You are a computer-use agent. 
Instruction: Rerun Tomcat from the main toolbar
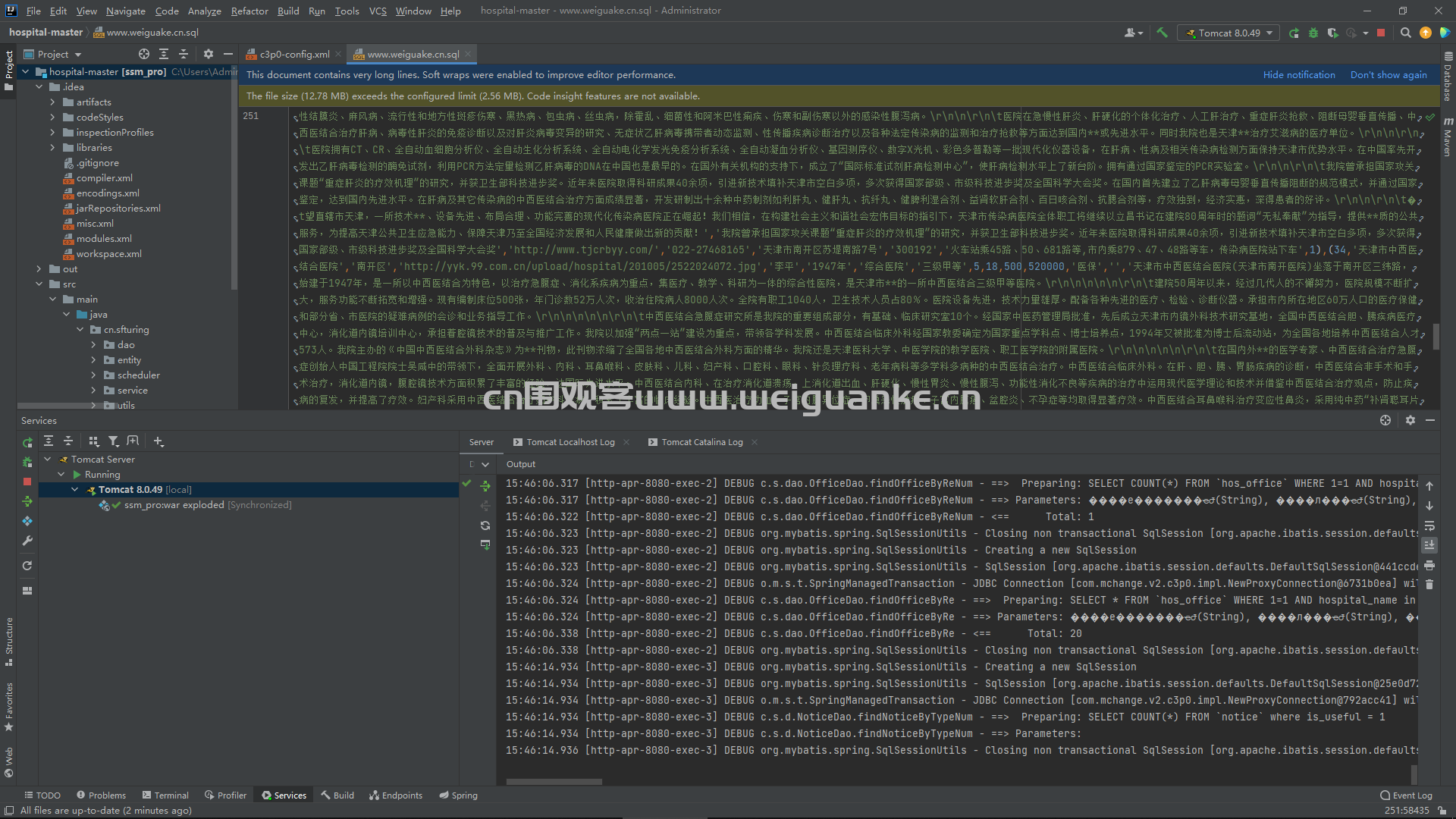coord(1294,33)
